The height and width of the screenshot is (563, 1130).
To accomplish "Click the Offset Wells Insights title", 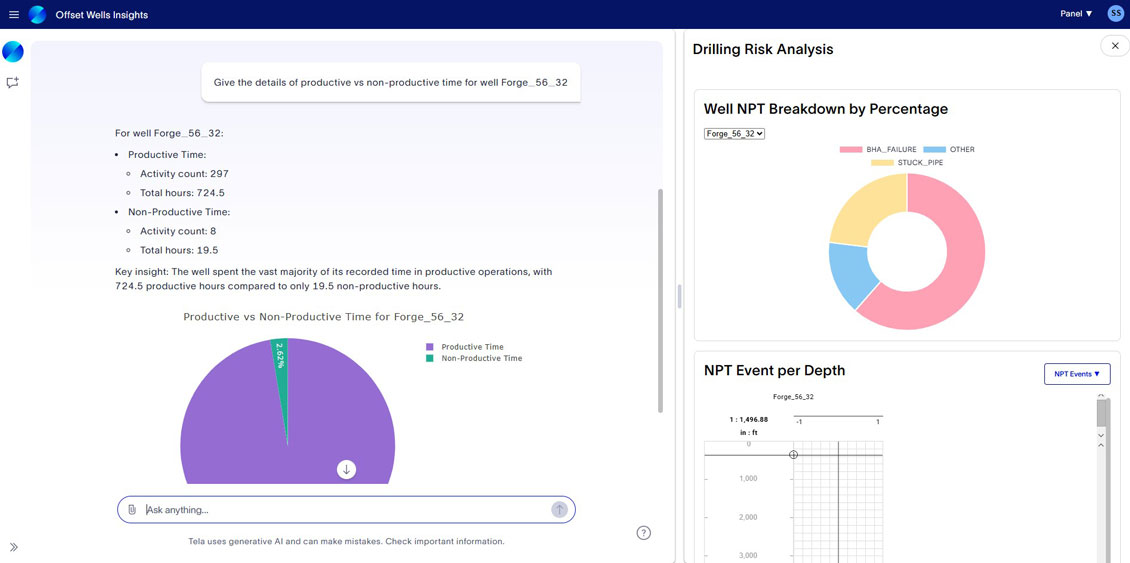I will click(102, 14).
